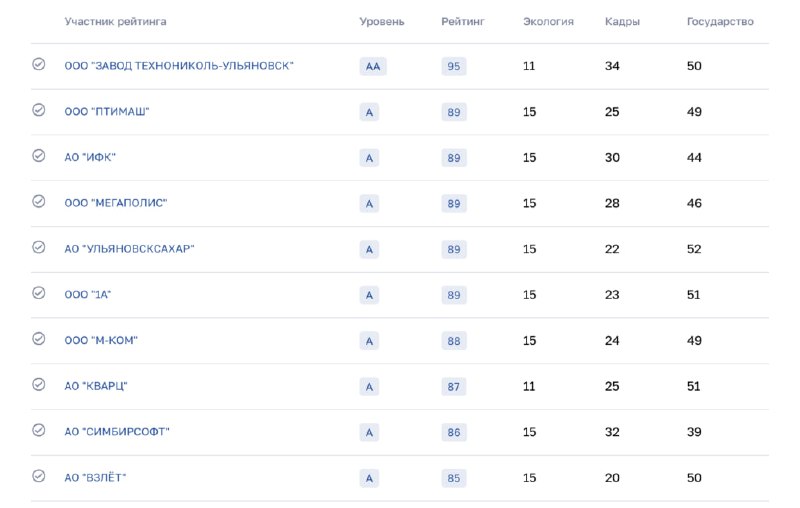Click the 85 rating badge

point(454,478)
